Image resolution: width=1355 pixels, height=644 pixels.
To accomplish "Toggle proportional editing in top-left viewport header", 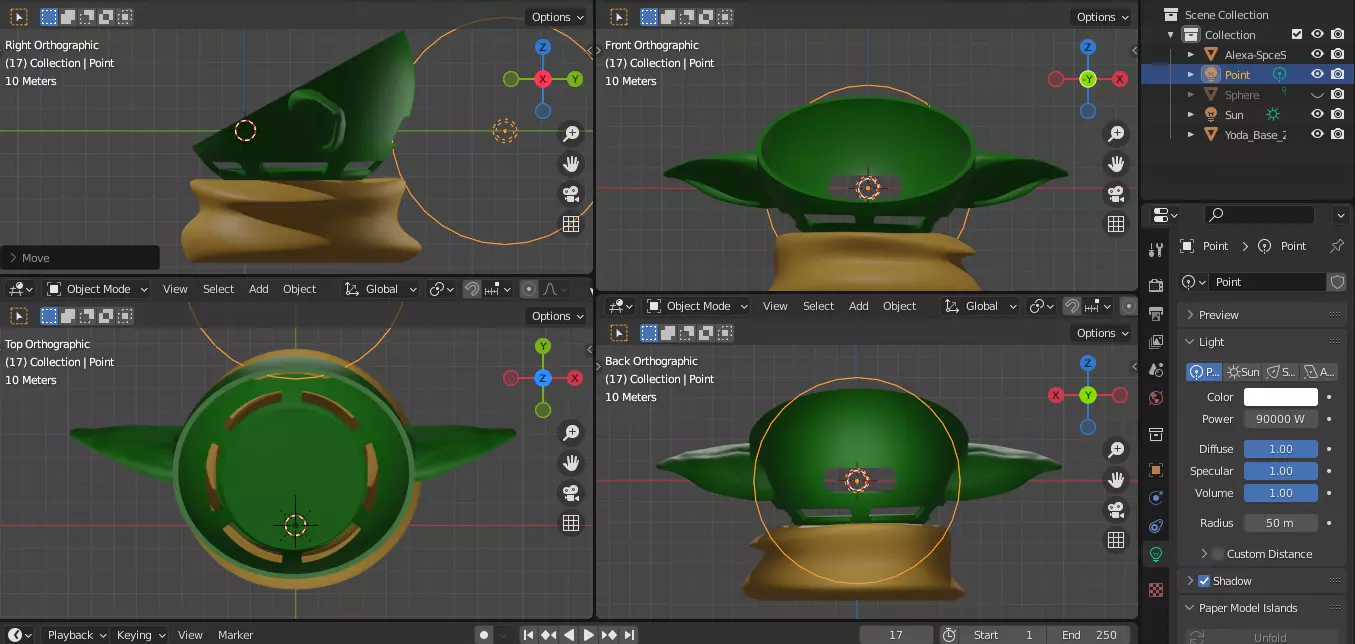I will point(529,289).
